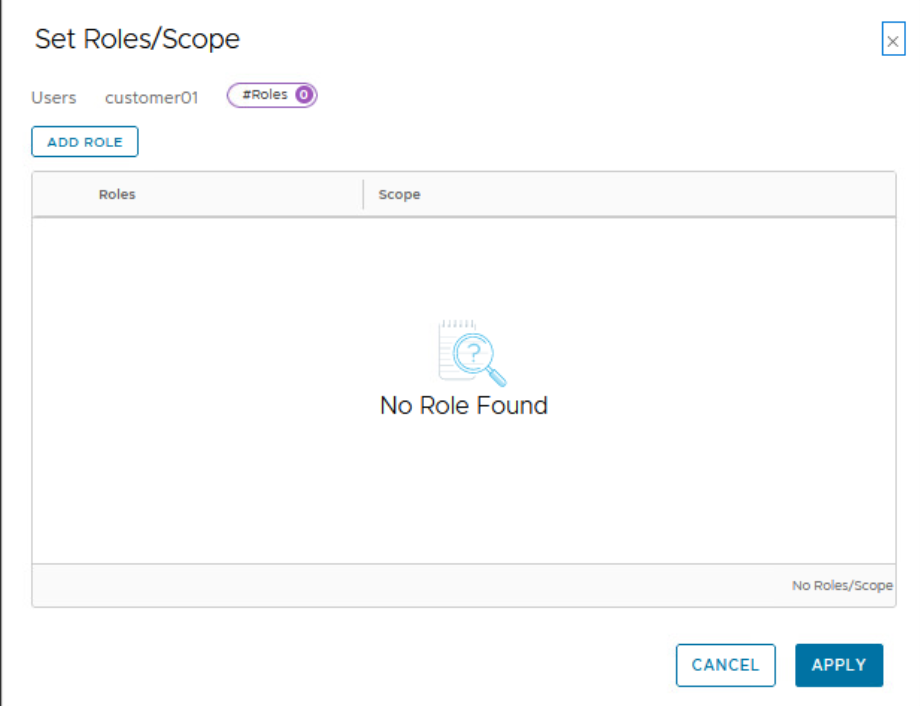This screenshot has height=706, width=920.
Task: Click the purple 0 role count circle
Action: [304, 95]
